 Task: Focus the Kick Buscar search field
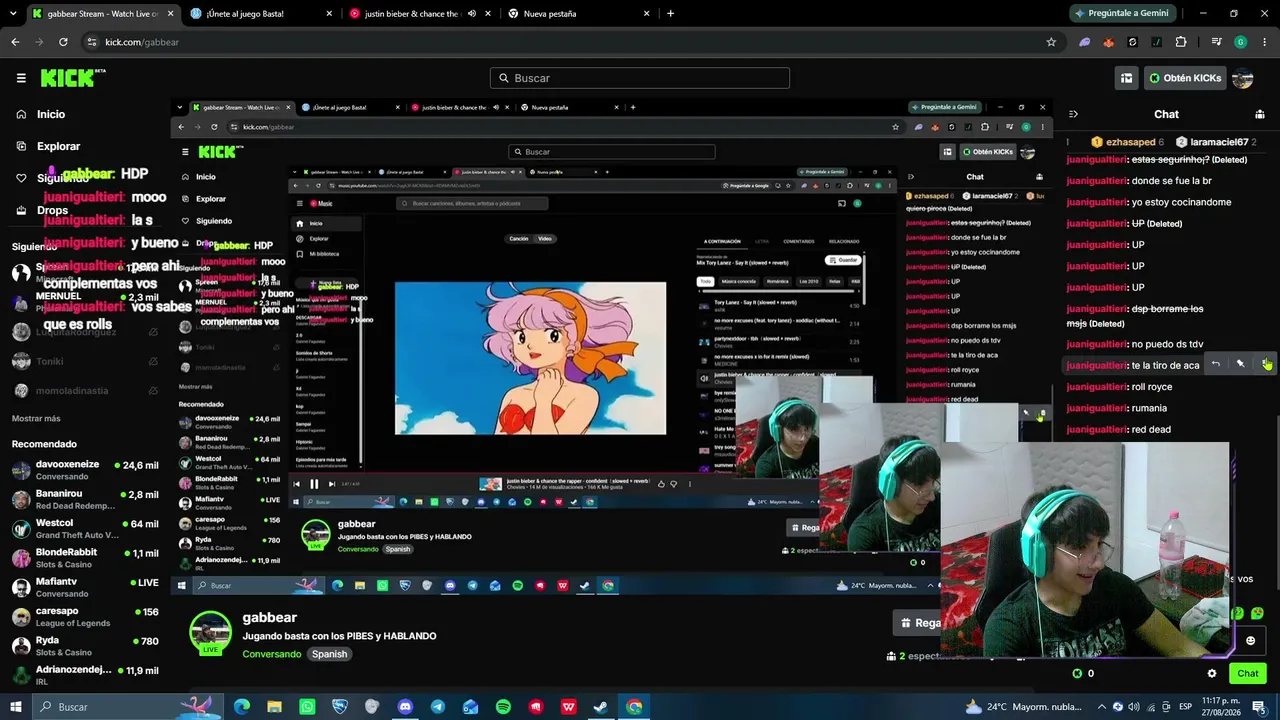(x=640, y=78)
